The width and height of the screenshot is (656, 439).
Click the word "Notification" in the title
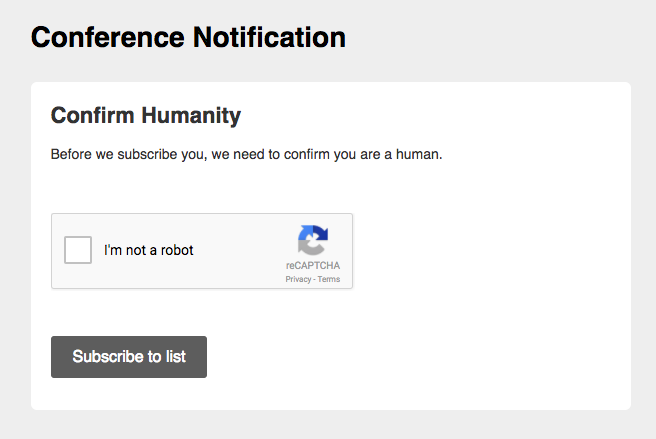[x=269, y=37]
